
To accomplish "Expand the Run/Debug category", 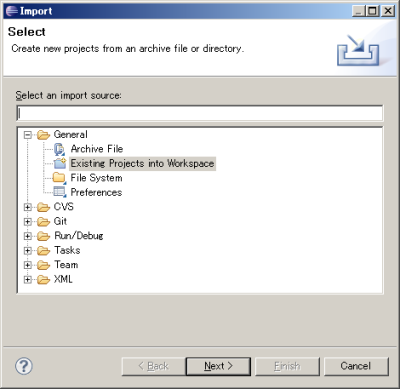I will tap(28, 236).
